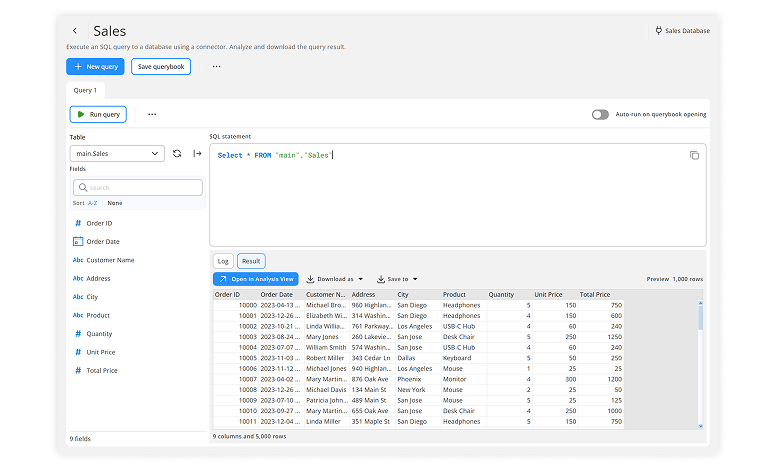Viewport: 776px width, 470px height.
Task: Click the Total Price number icon
Action: (x=78, y=370)
